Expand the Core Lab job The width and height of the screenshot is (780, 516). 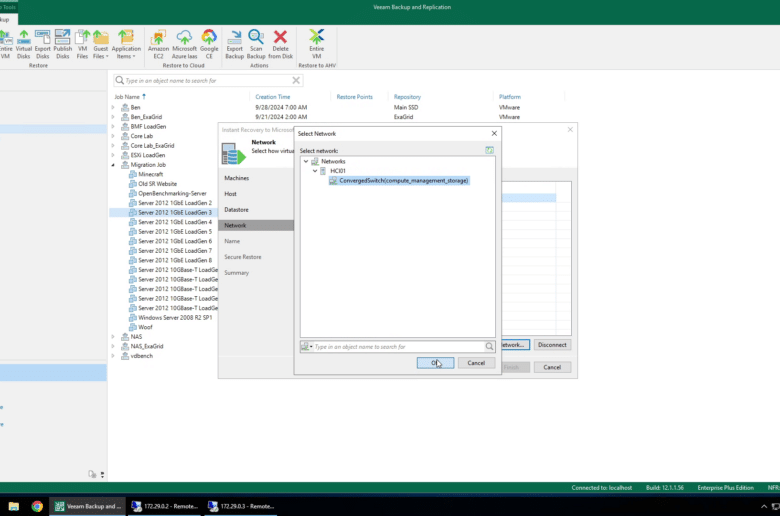click(x=113, y=136)
